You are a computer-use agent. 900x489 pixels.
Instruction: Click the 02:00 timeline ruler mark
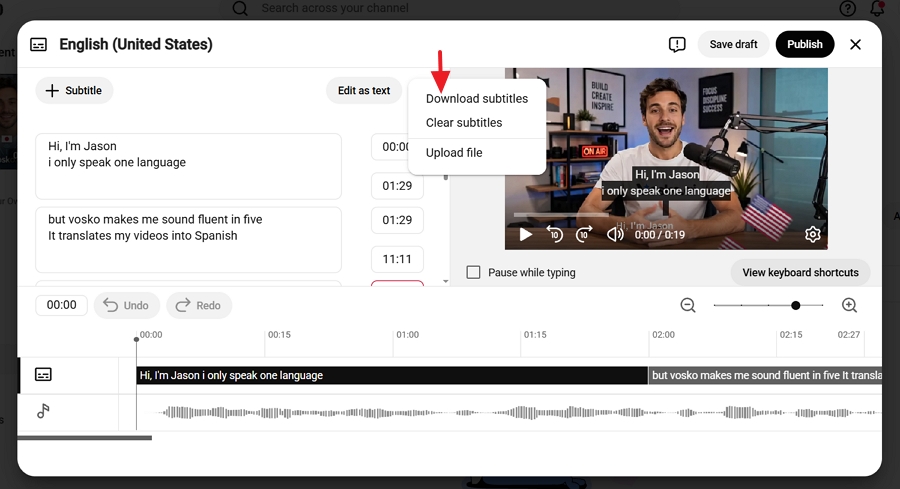[663, 335]
